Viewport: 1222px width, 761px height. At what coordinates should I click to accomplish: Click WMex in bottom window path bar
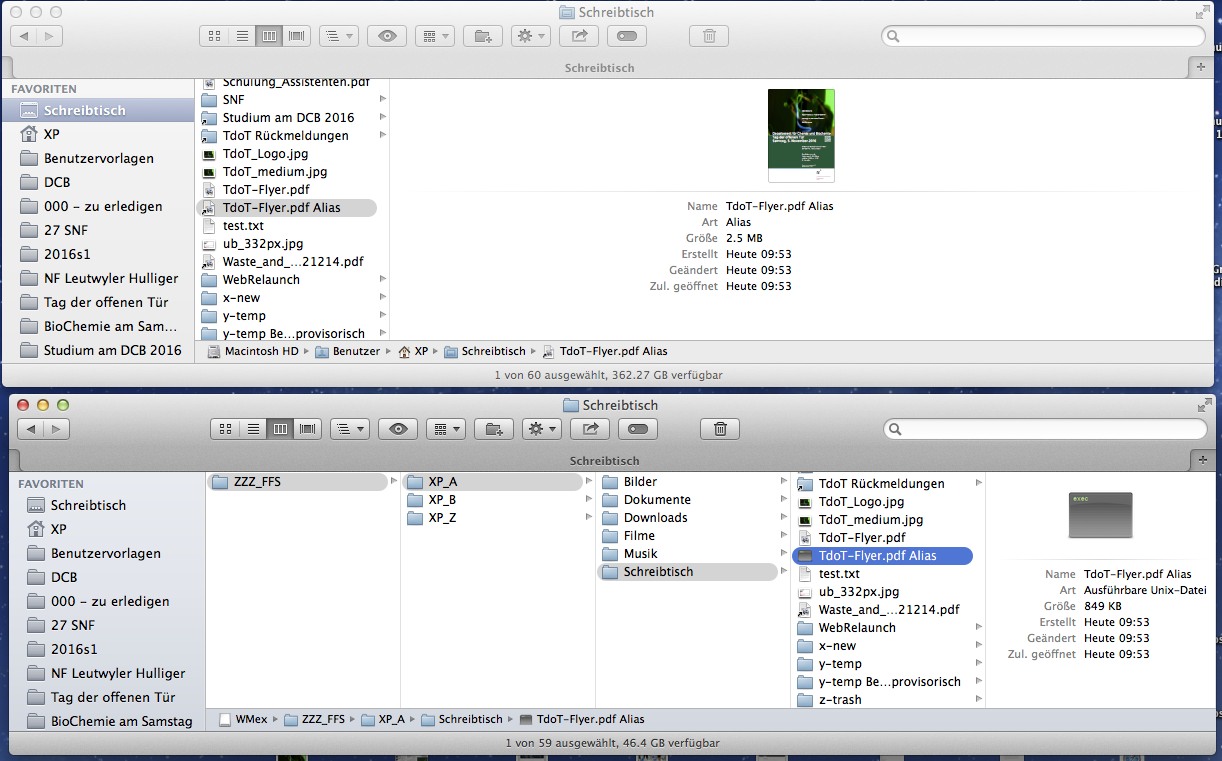242,719
